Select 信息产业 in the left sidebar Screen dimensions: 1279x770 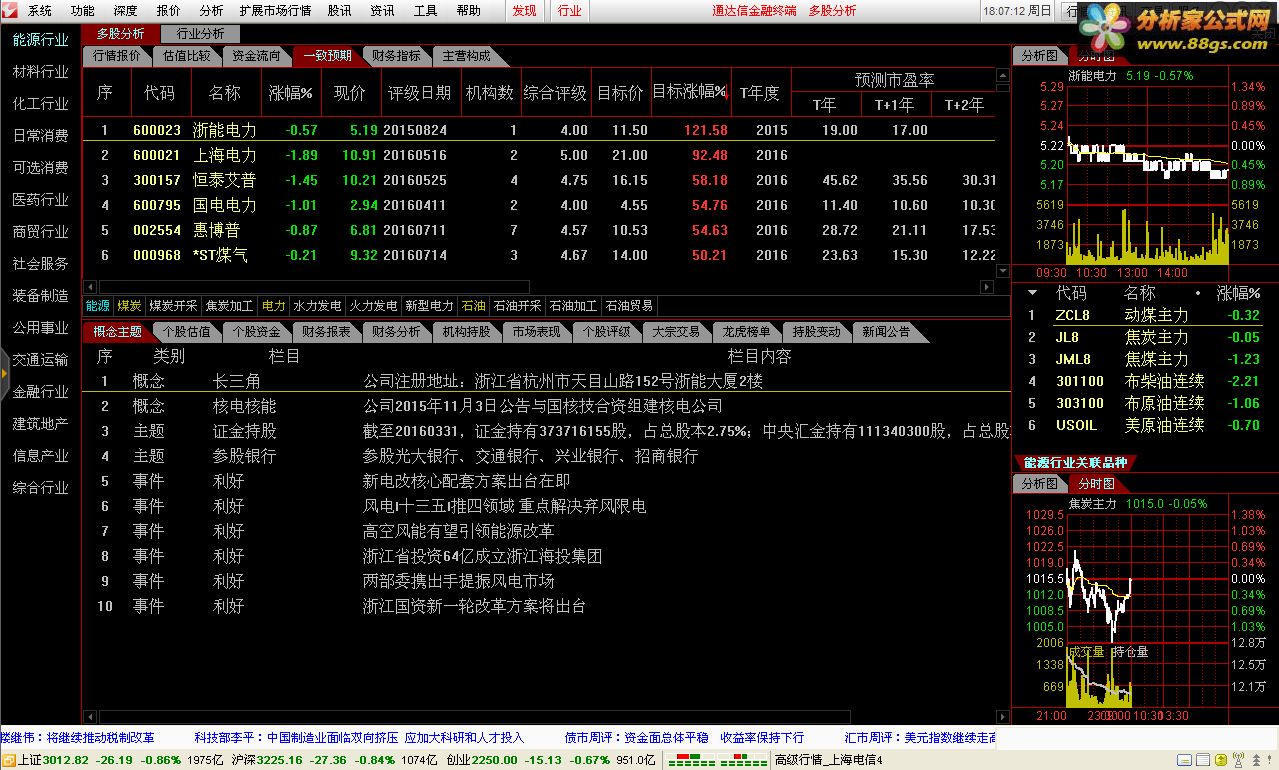[x=40, y=456]
